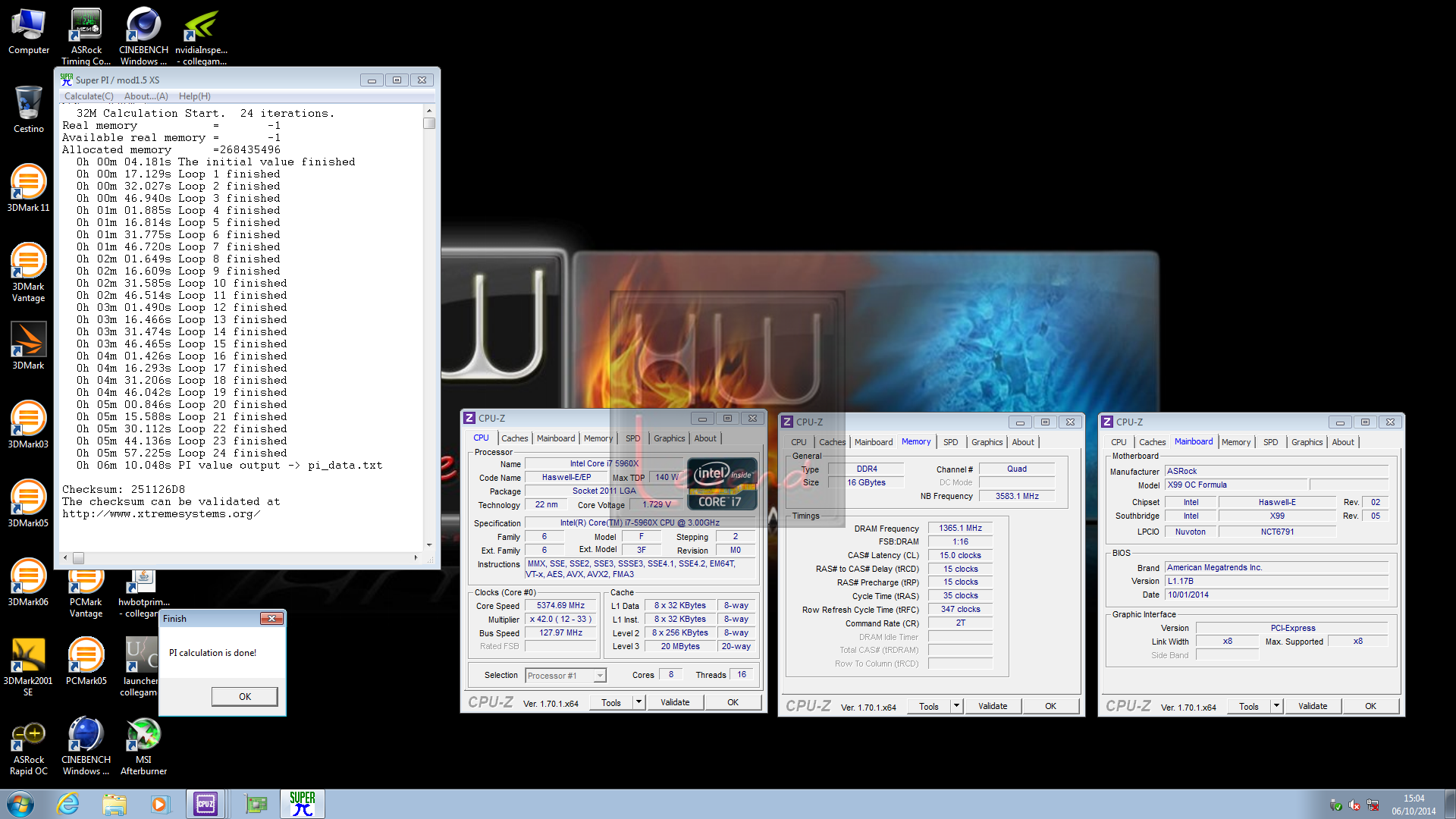Open PCMark05 desktop icon

click(86, 661)
